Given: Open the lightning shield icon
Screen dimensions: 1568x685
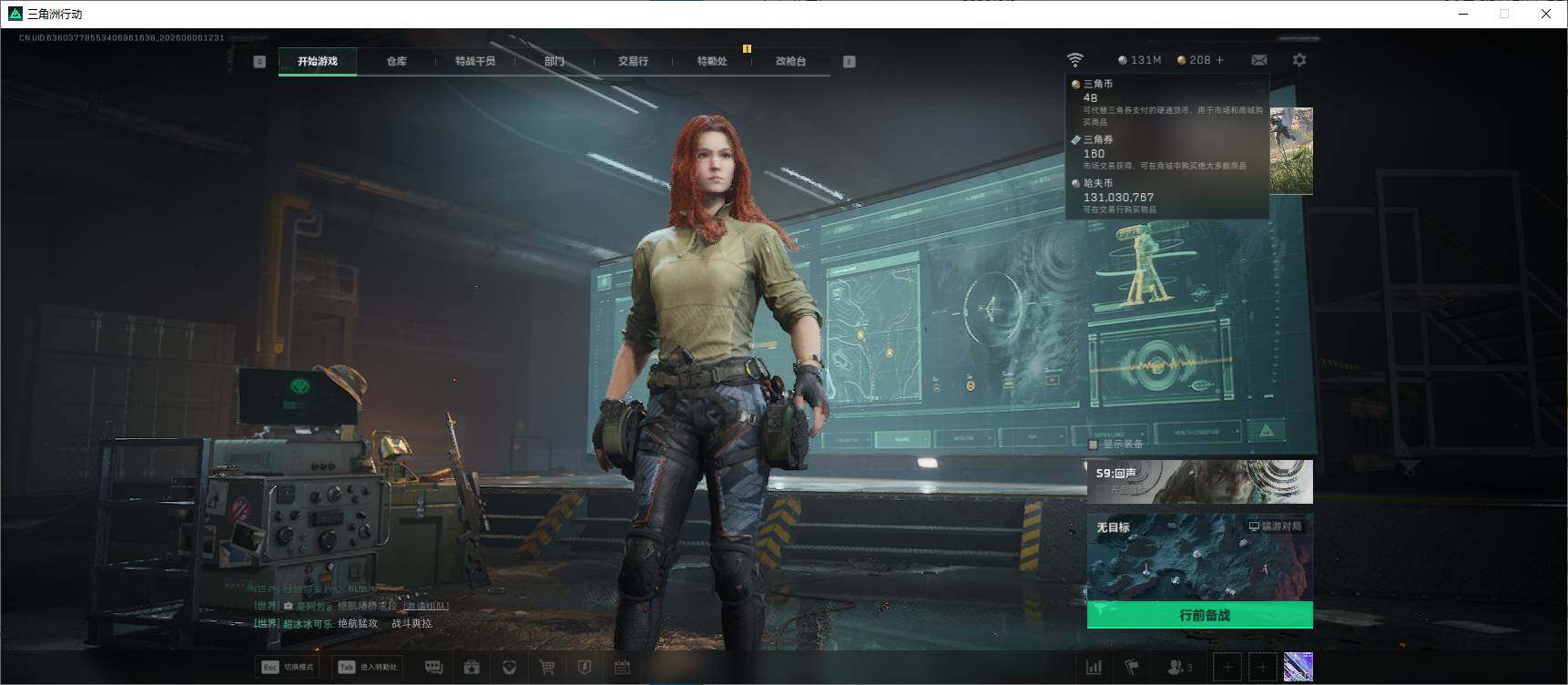Looking at the screenshot, I should (585, 668).
